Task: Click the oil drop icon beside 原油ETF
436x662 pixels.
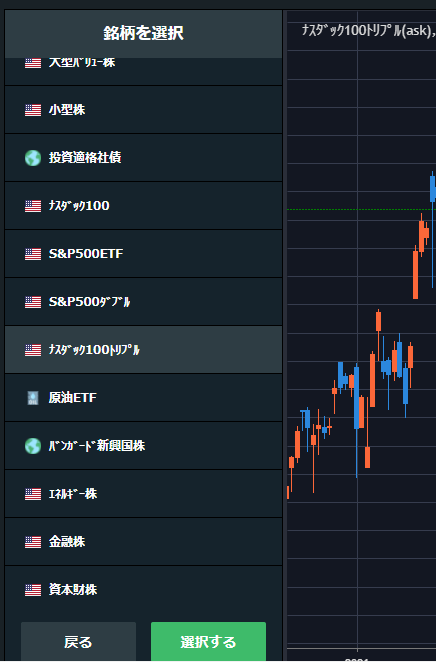Action: [33, 398]
